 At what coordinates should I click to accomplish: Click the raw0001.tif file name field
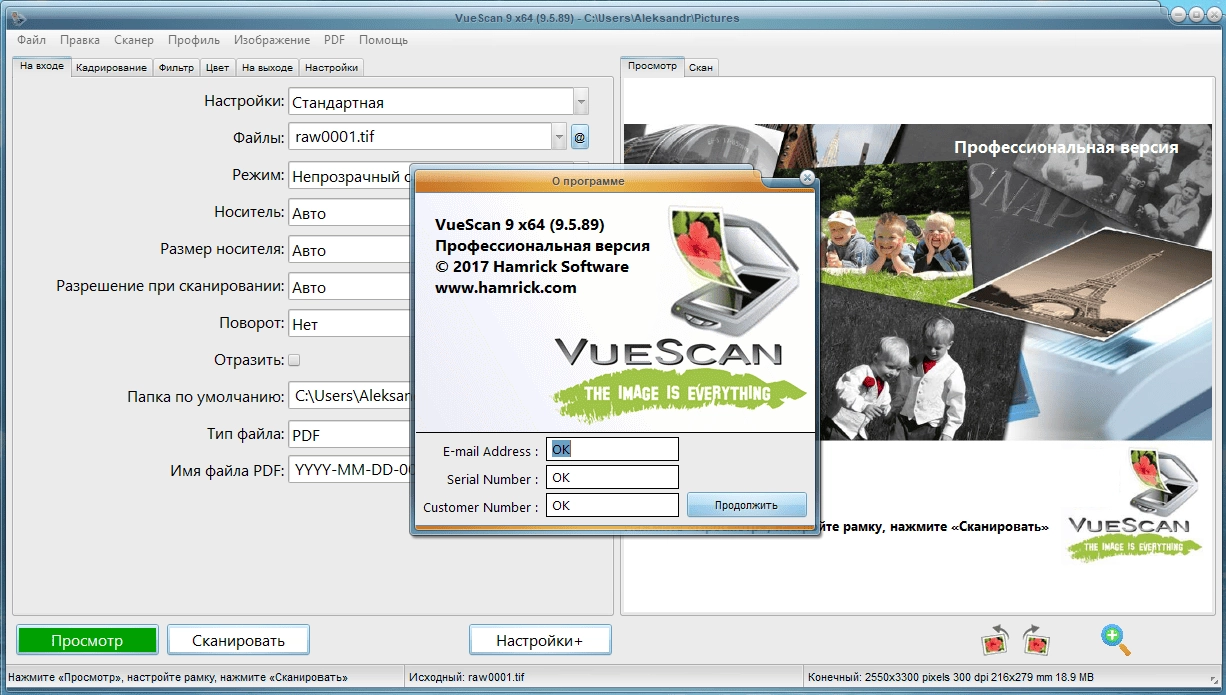(419, 137)
